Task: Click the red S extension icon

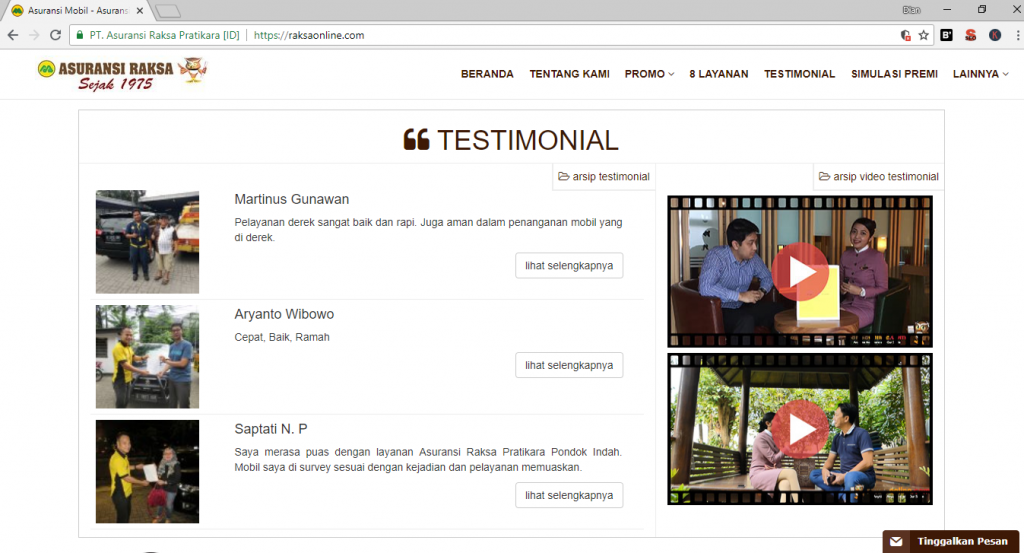Action: pos(970,35)
